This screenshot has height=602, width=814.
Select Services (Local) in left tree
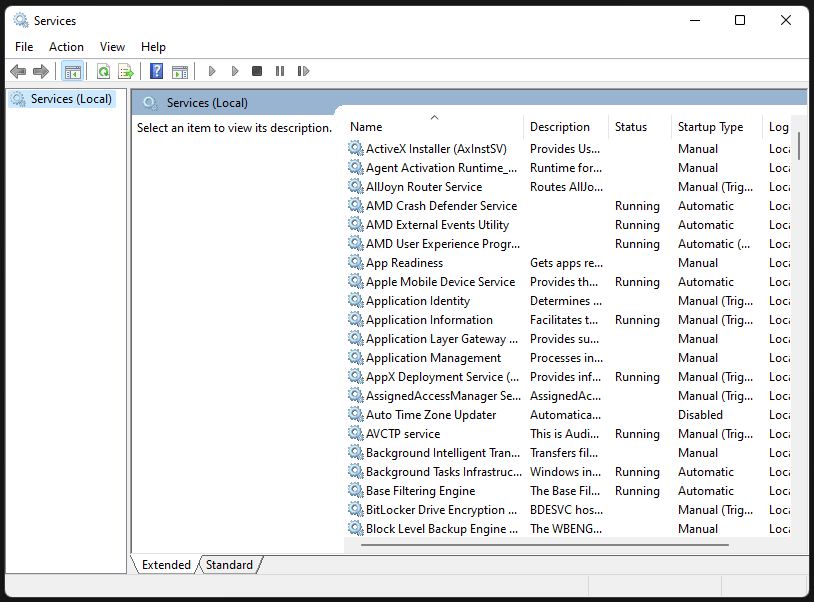(71, 99)
